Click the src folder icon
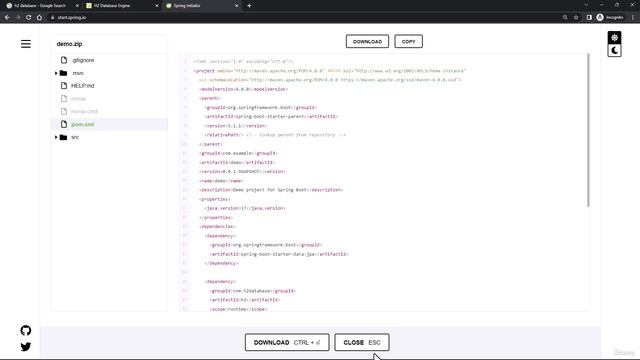This screenshot has width=640, height=360. click(63, 137)
